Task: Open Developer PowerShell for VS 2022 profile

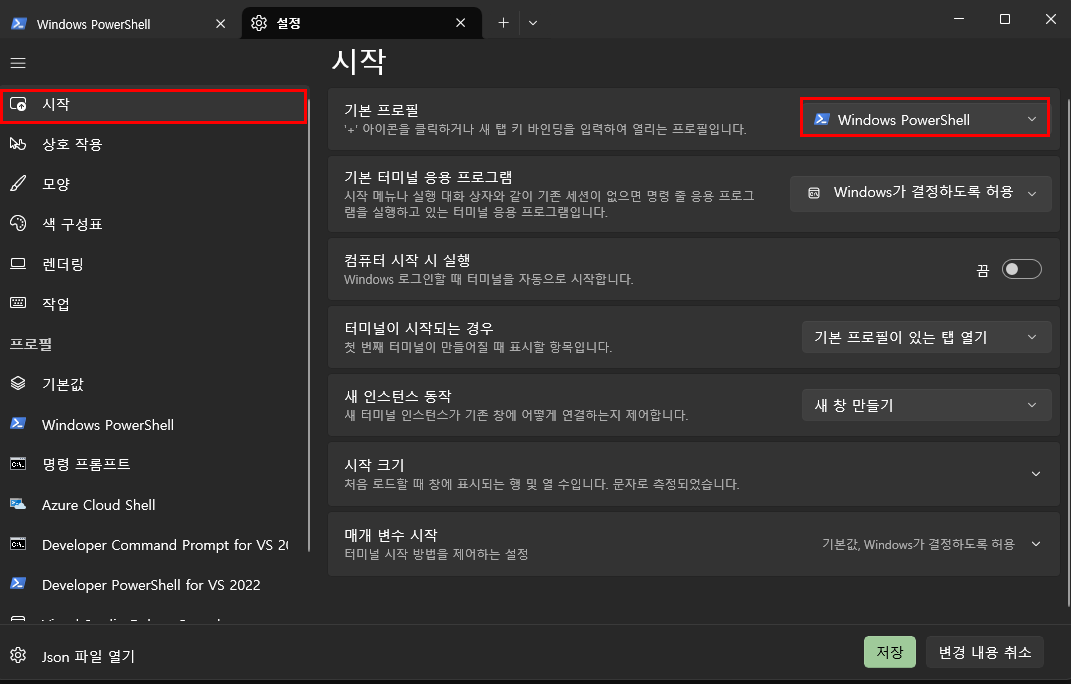Action: click(154, 584)
